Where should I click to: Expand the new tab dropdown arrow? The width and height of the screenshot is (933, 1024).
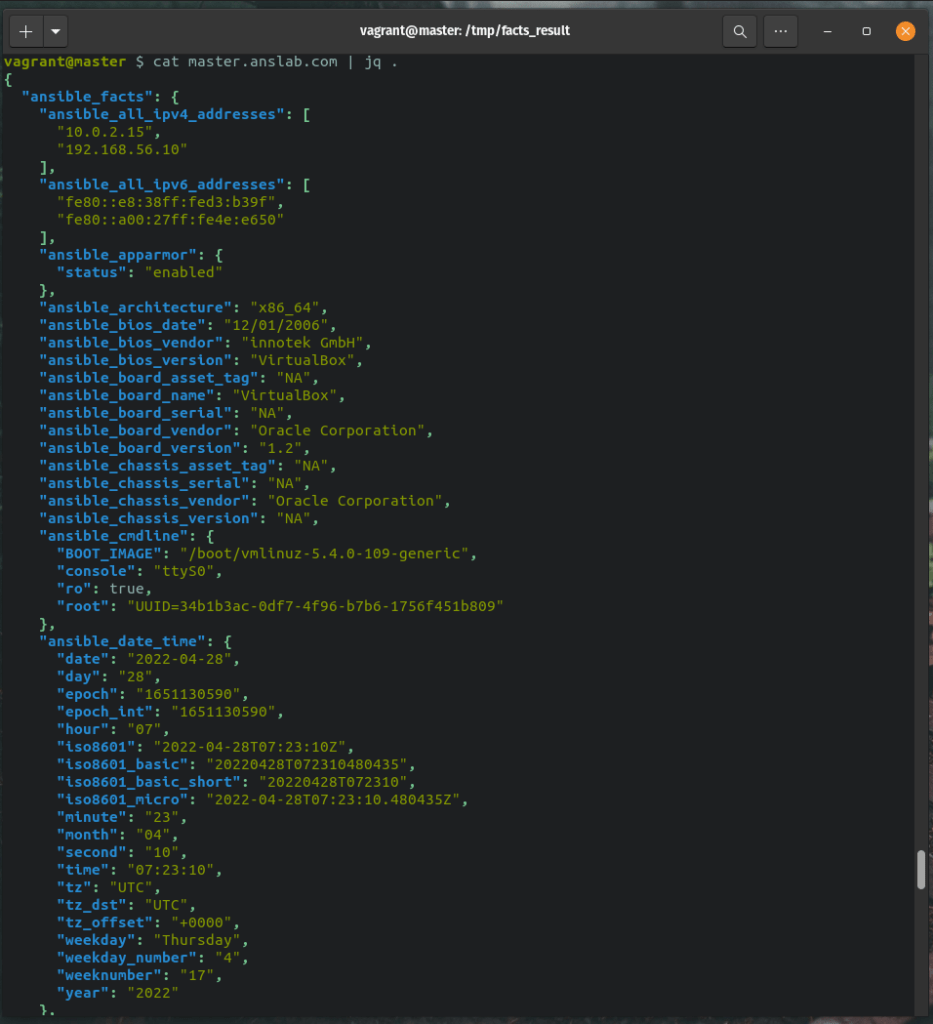pos(55,31)
